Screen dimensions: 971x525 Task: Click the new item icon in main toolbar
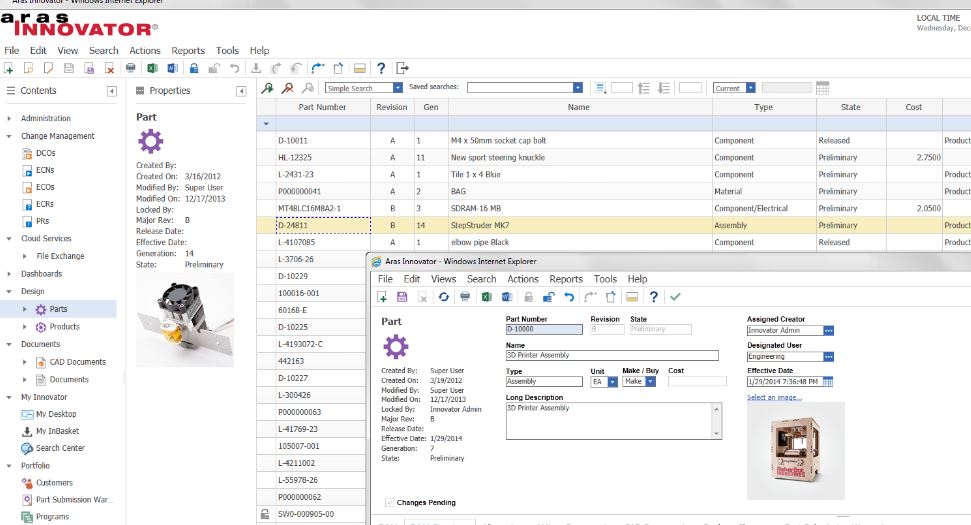[9, 68]
